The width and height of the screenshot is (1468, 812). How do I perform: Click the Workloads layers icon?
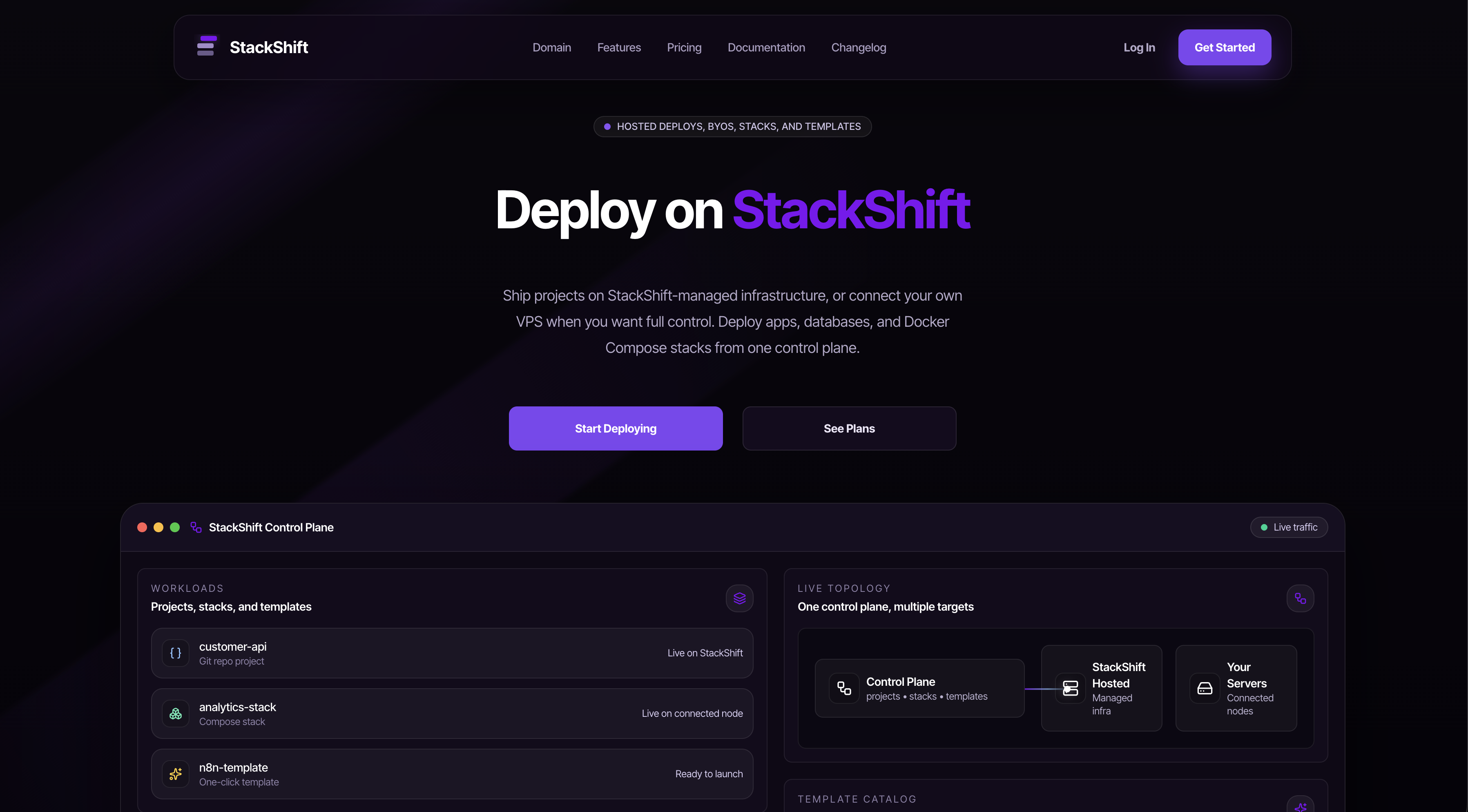point(739,598)
